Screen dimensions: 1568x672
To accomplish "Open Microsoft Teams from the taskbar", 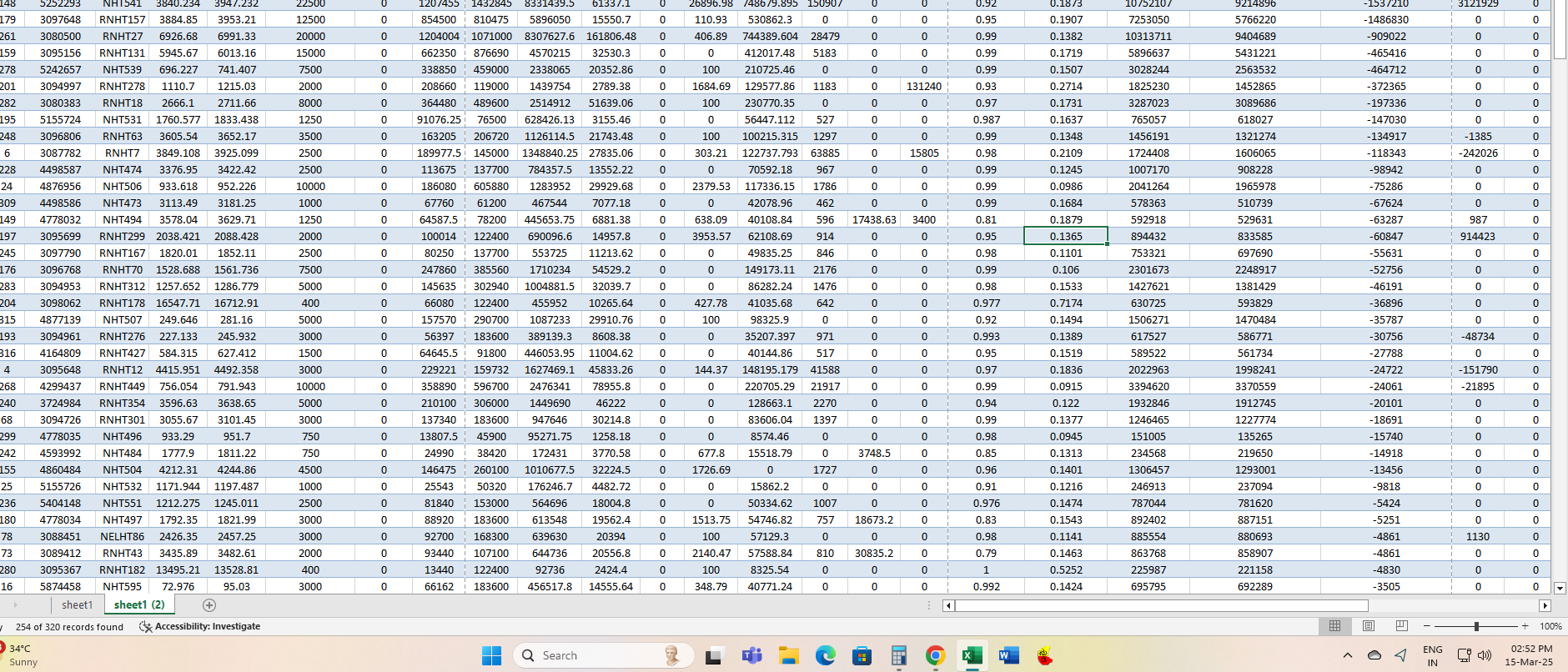I will tap(752, 656).
